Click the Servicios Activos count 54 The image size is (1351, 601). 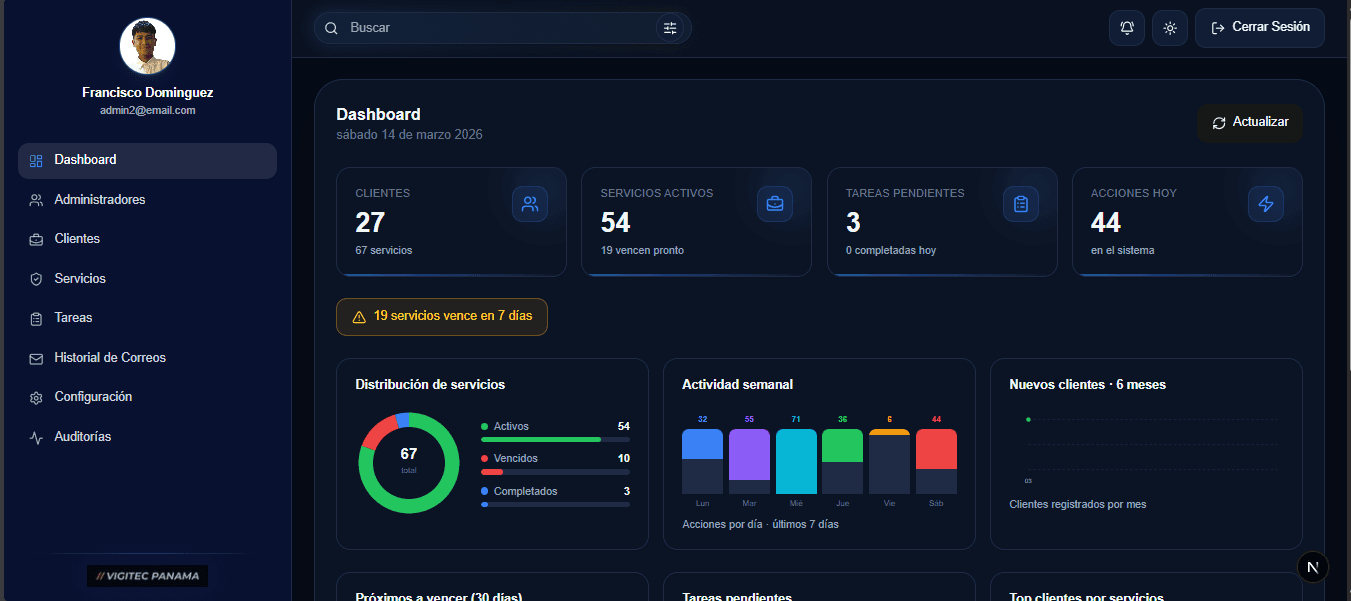click(x=616, y=222)
